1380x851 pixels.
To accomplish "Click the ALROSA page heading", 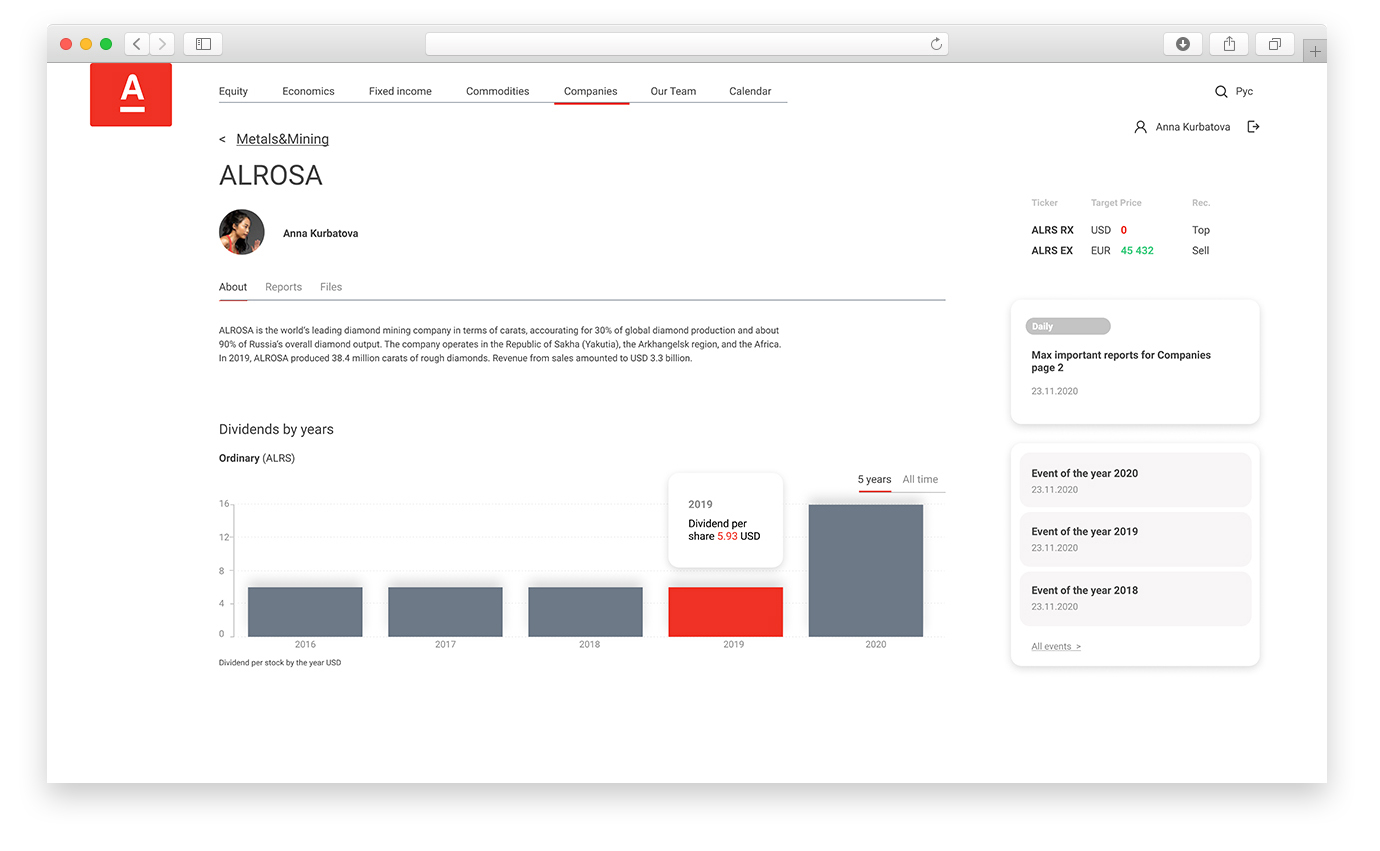I will pyautogui.click(x=271, y=176).
